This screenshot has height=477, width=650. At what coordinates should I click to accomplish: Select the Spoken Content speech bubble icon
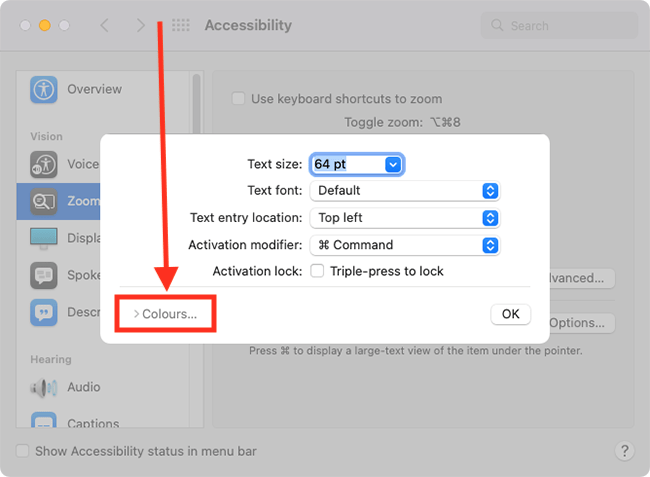tap(44, 275)
